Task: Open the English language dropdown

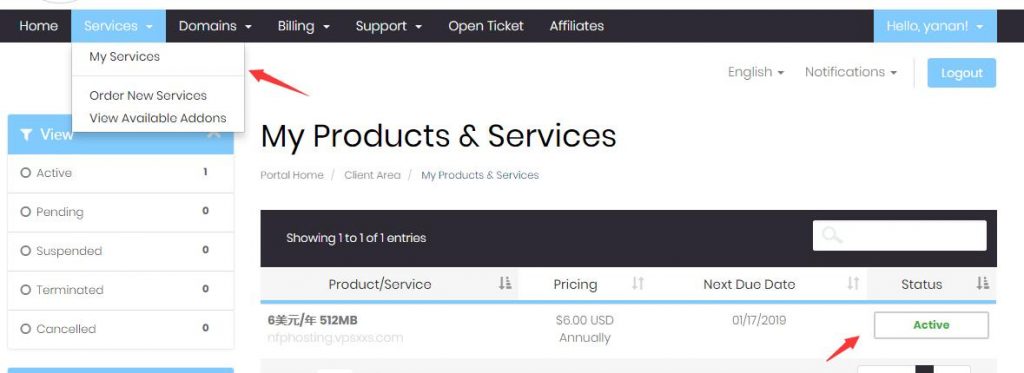Action: click(756, 72)
